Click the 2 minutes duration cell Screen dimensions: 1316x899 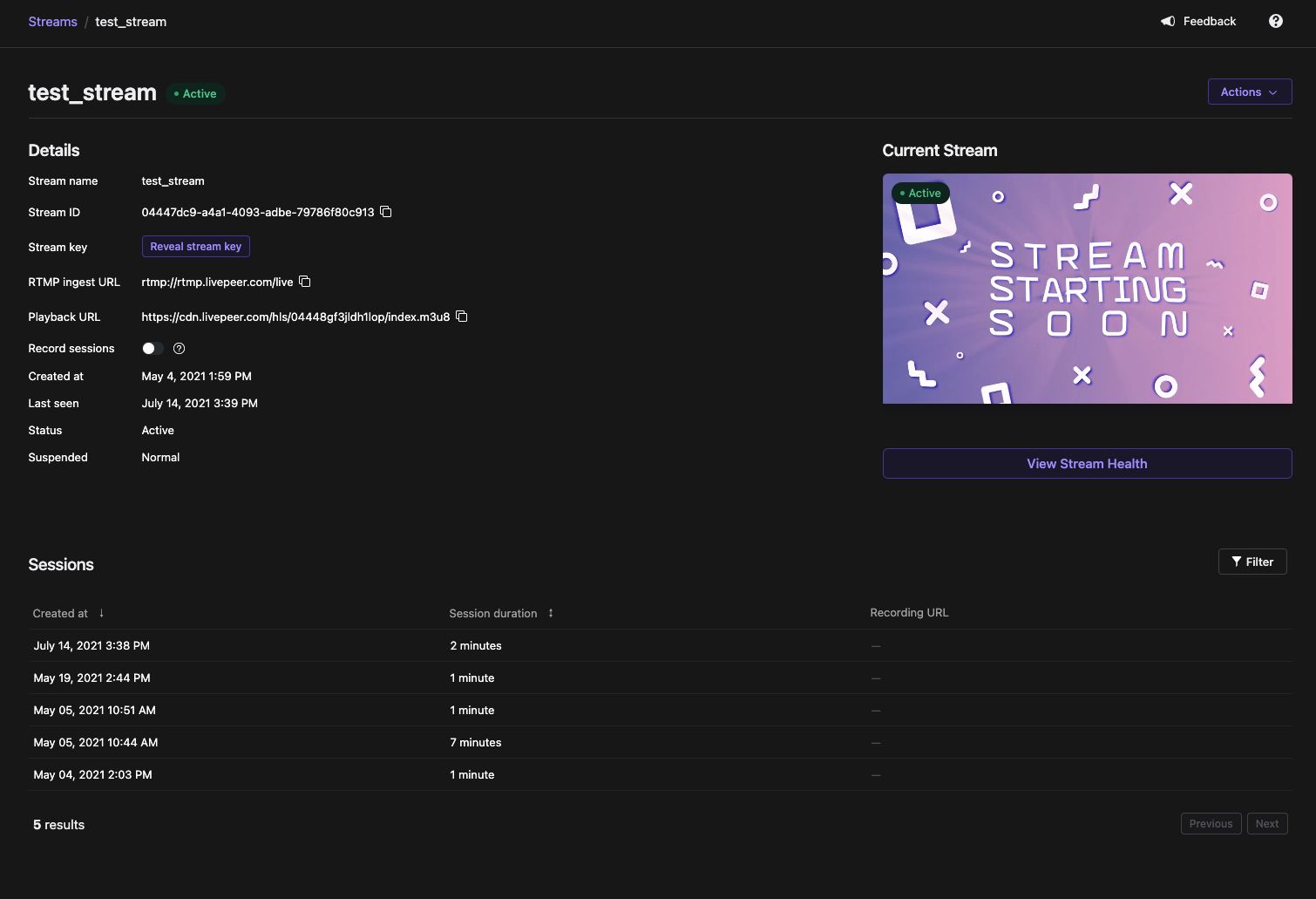[476, 645]
